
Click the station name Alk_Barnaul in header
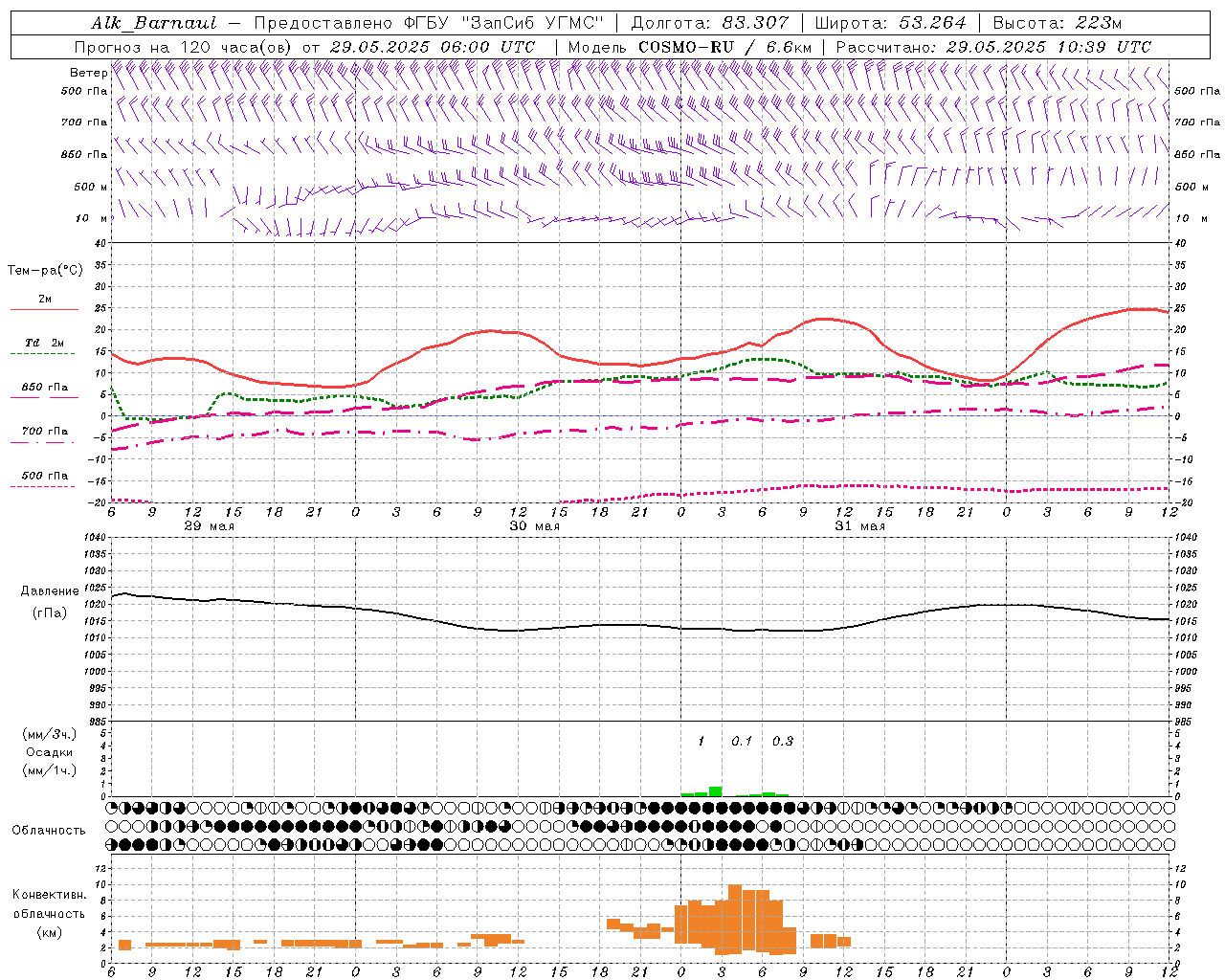pos(154,23)
